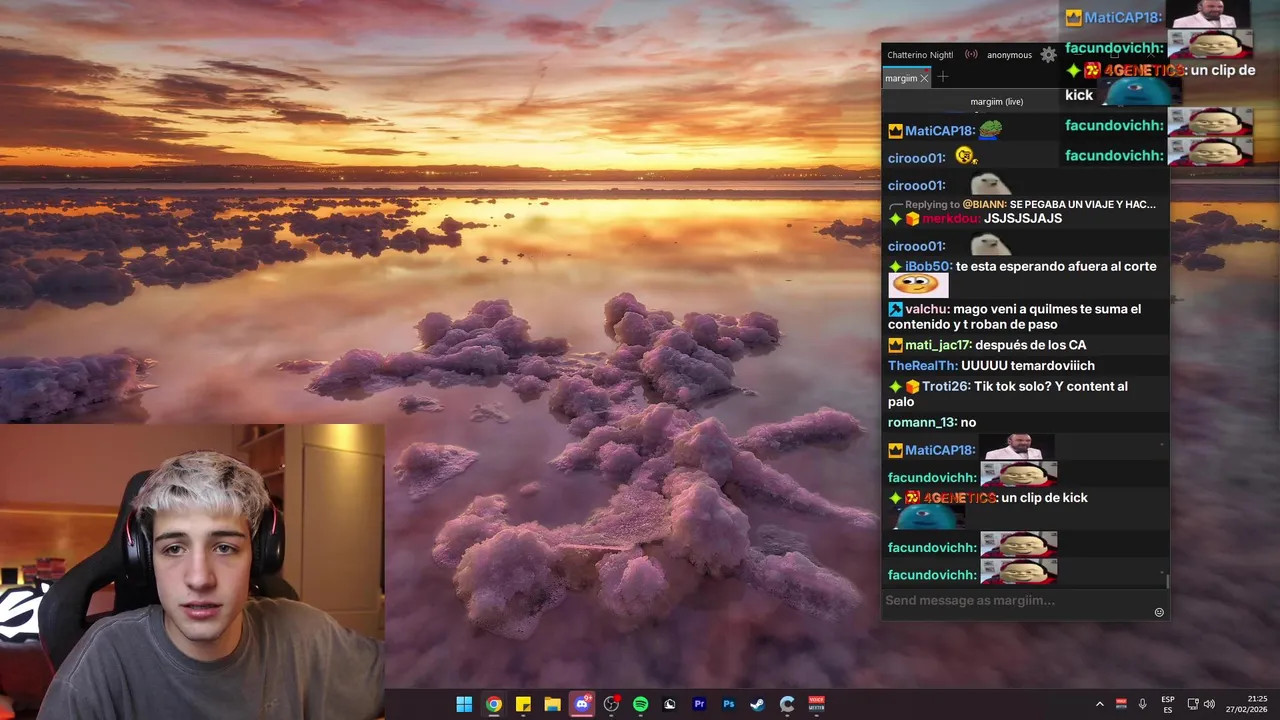This screenshot has height=720, width=1280.
Task: Open Discord from taskbar
Action: pyautogui.click(x=582, y=704)
